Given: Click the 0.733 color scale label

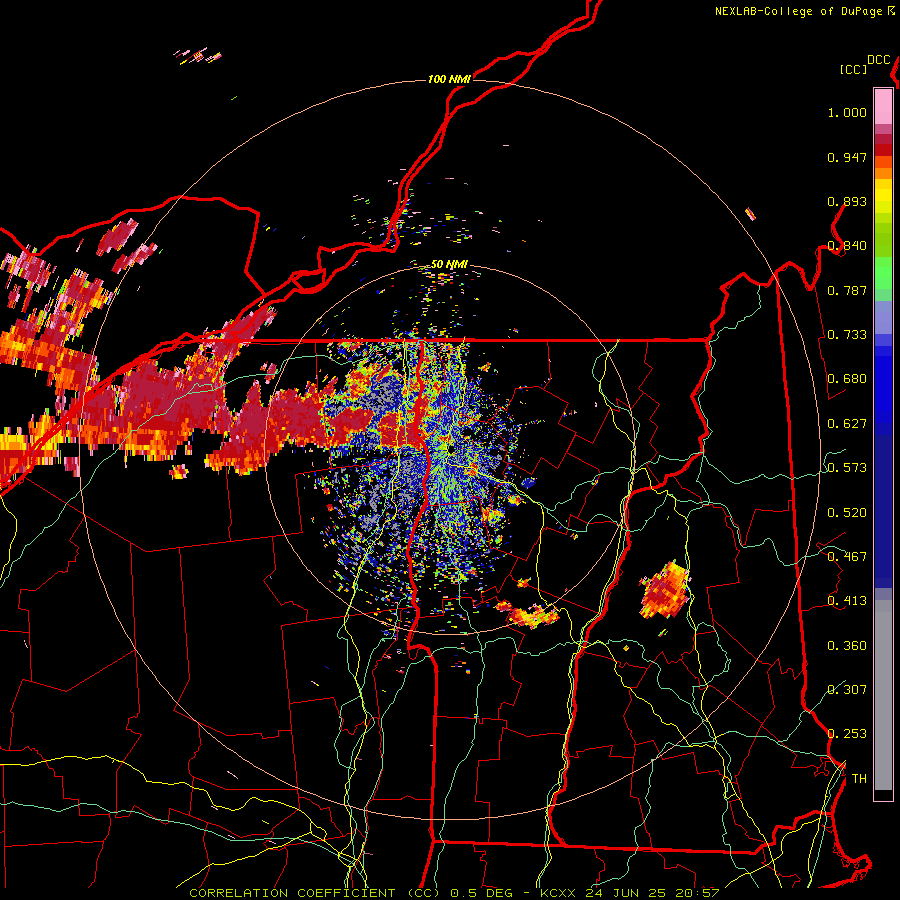Looking at the screenshot, I should click(847, 335).
